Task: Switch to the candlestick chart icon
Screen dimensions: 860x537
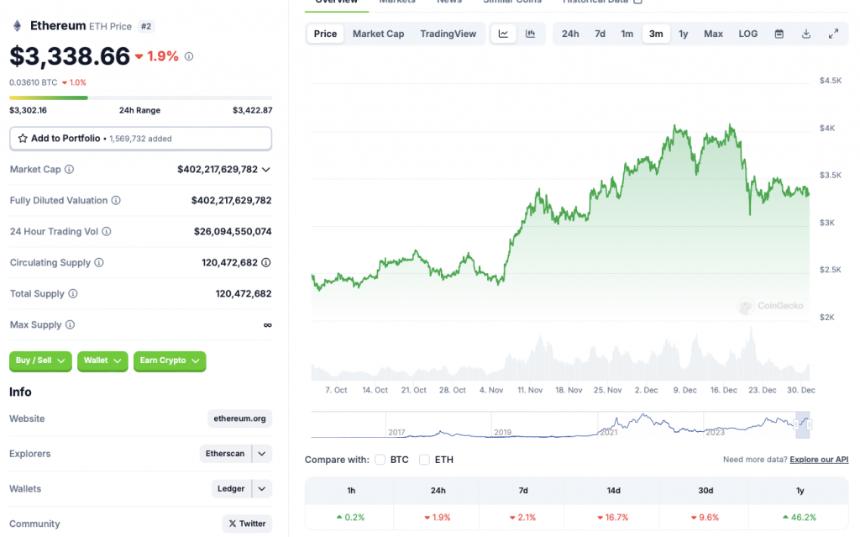Action: tap(530, 34)
